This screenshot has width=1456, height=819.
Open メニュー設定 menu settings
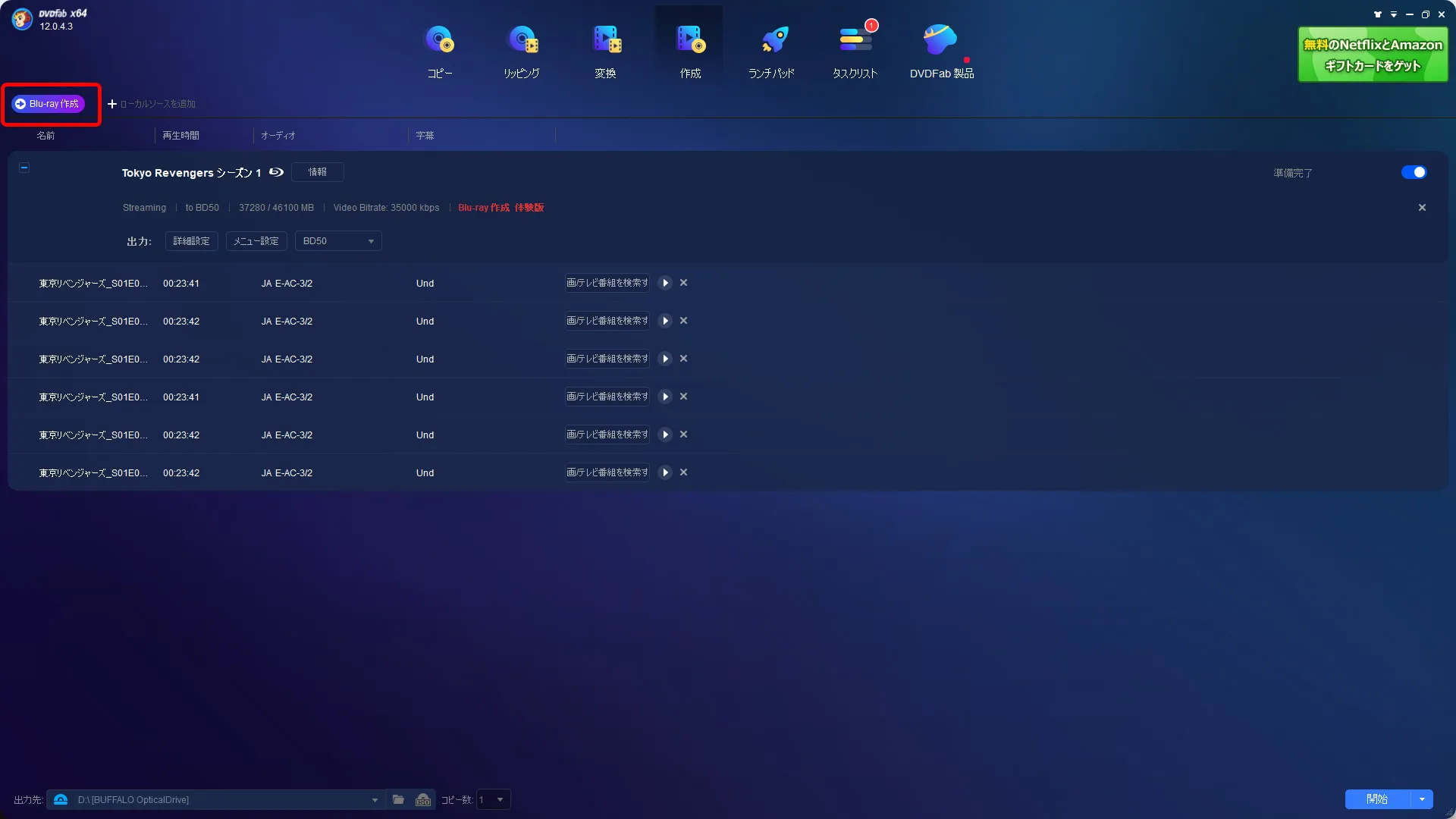[256, 241]
